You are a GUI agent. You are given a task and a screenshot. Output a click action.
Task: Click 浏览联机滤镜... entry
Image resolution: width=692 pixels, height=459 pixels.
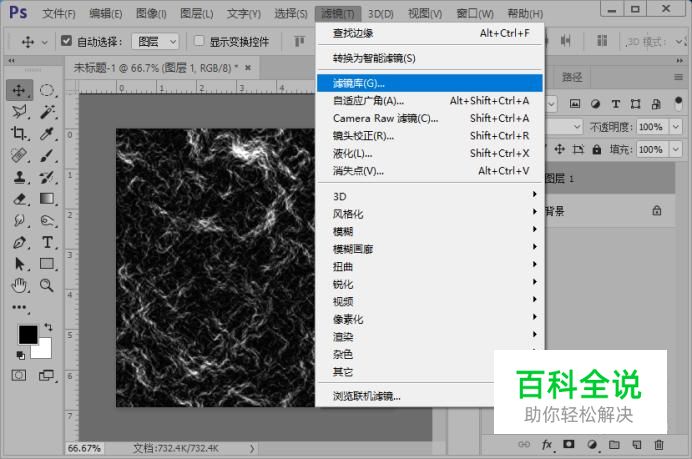pos(366,396)
